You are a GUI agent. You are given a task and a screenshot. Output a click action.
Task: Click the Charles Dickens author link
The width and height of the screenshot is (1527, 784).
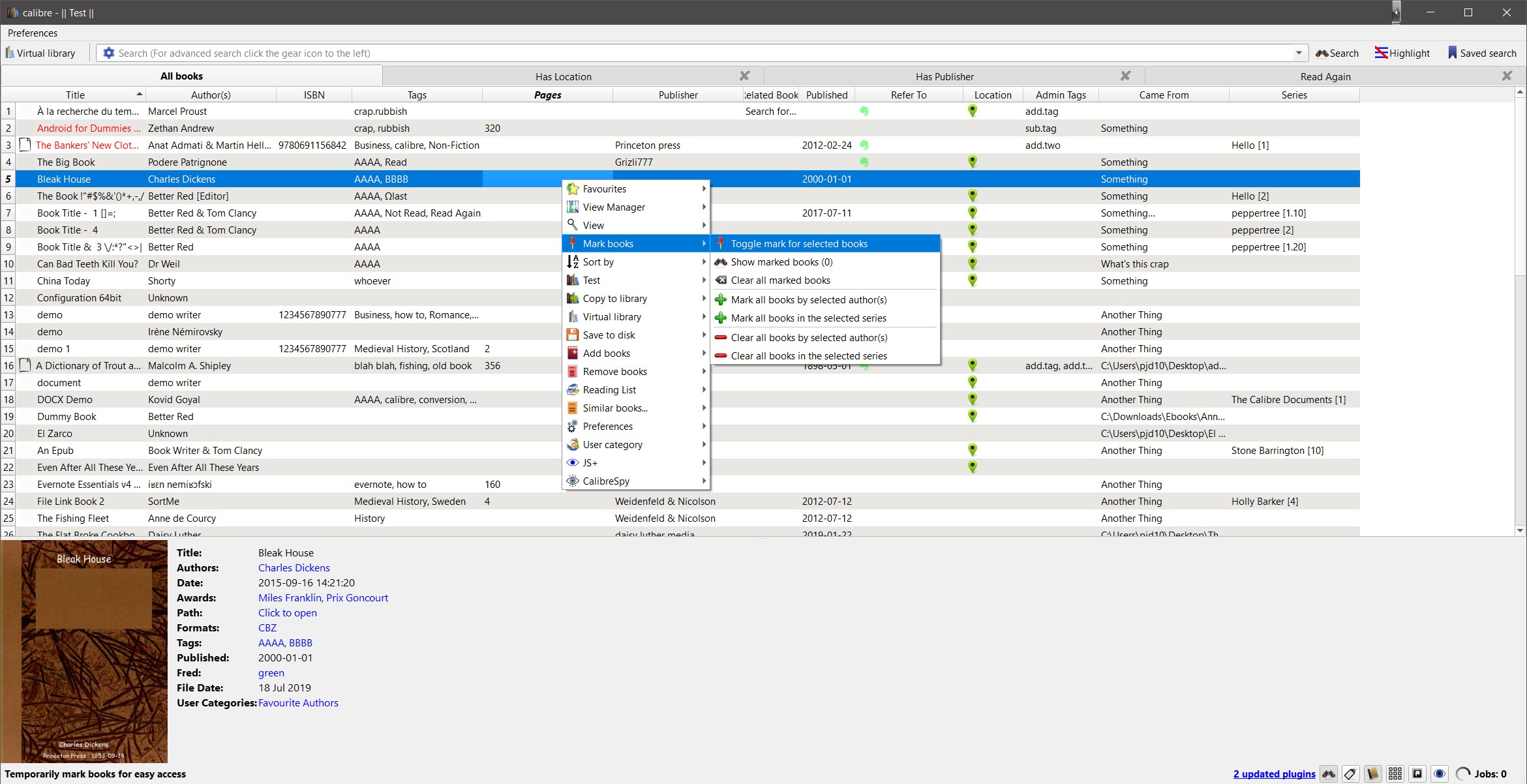point(294,567)
